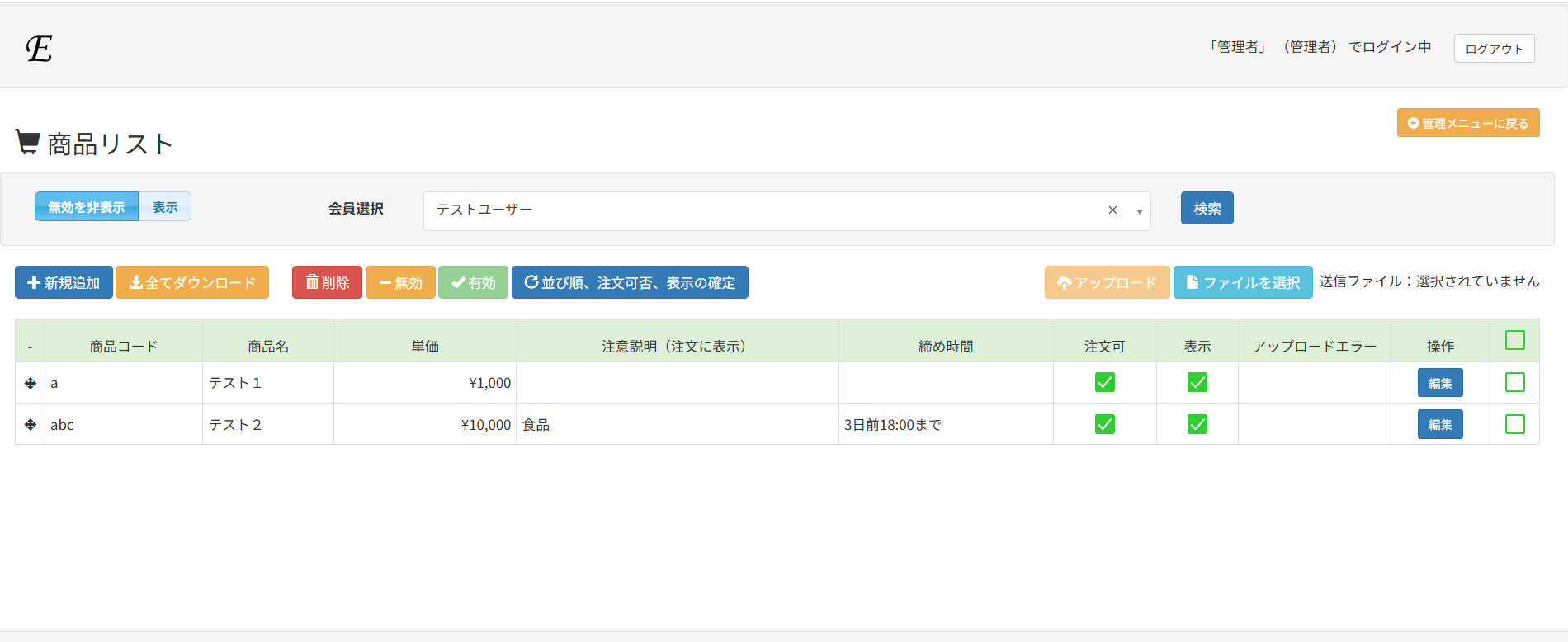Click the drag handle icon for row a
1568x642 pixels.
pos(31,383)
